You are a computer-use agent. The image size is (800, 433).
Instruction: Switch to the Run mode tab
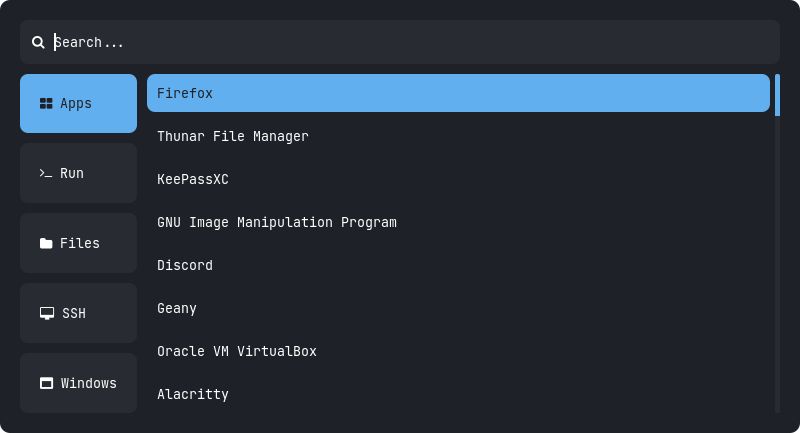[x=78, y=173]
